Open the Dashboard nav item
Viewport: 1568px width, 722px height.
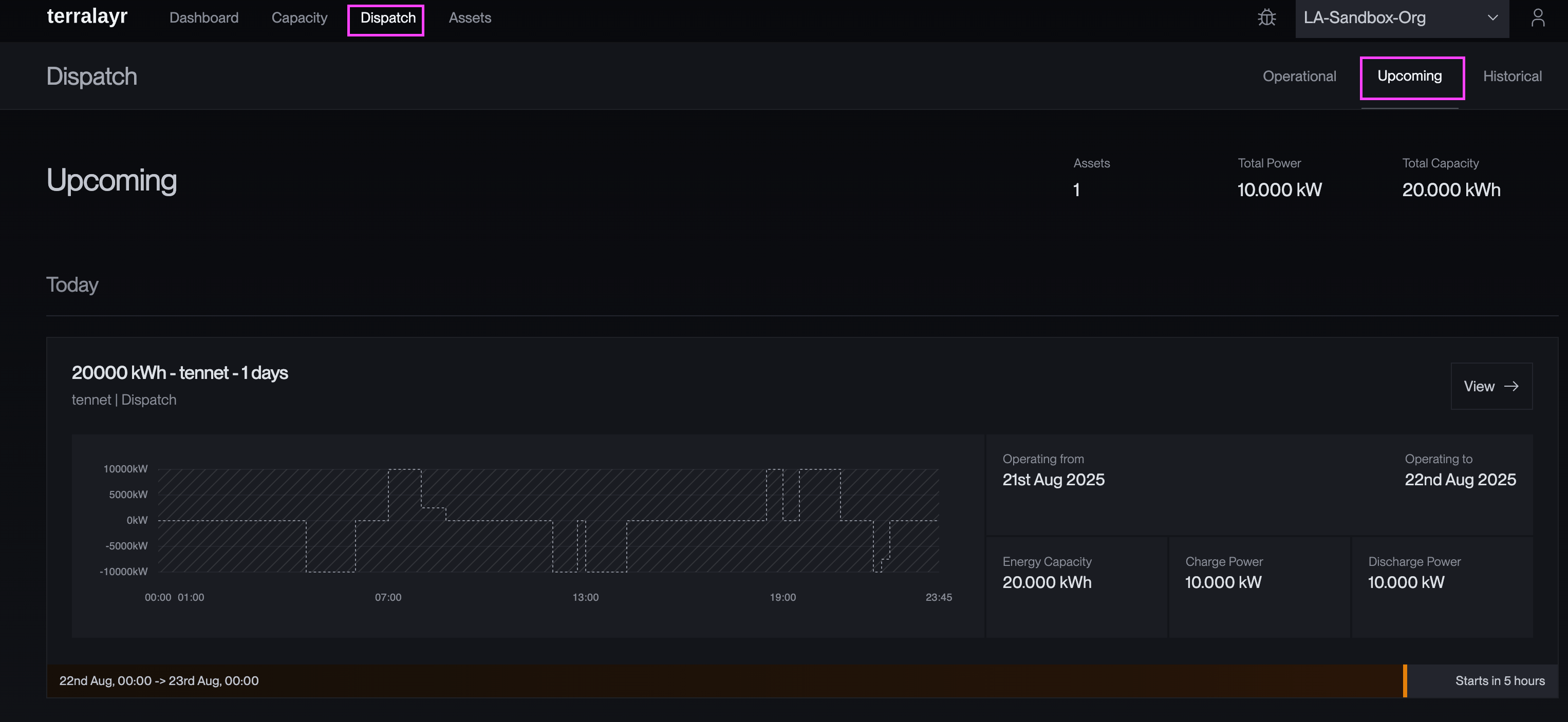(x=204, y=17)
